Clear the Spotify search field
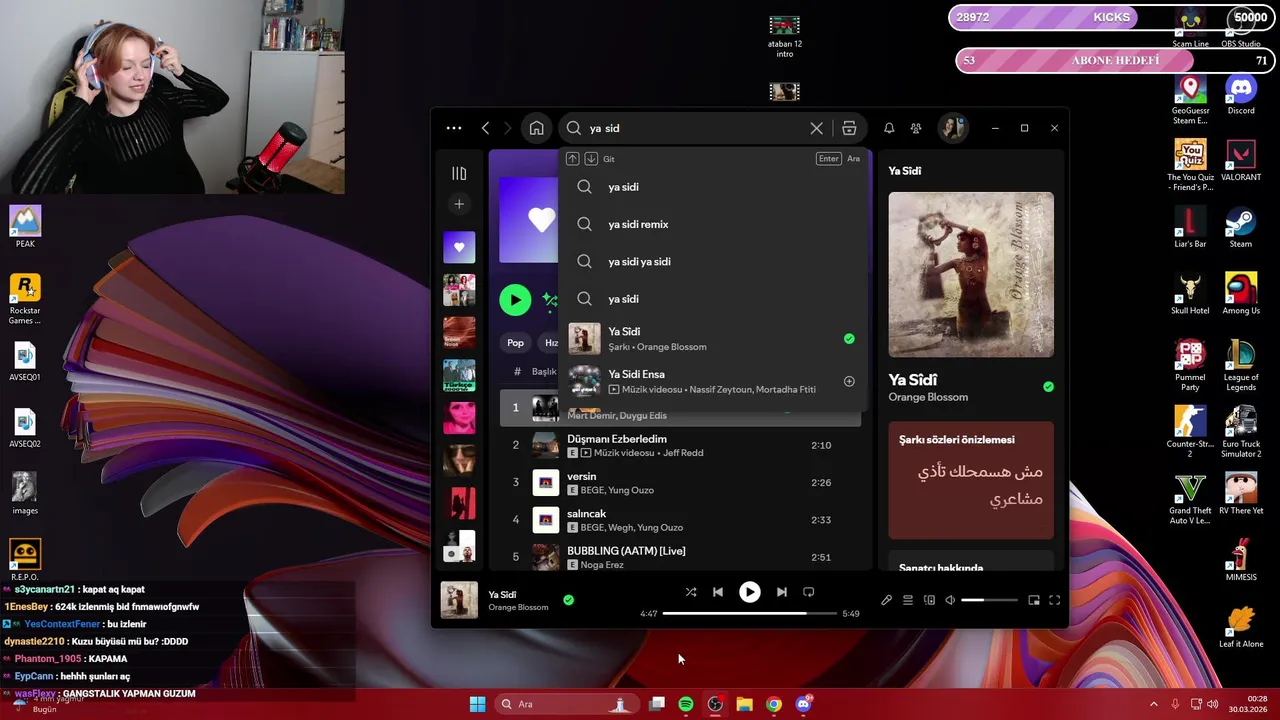The width and height of the screenshot is (1280, 720). pyautogui.click(x=817, y=128)
